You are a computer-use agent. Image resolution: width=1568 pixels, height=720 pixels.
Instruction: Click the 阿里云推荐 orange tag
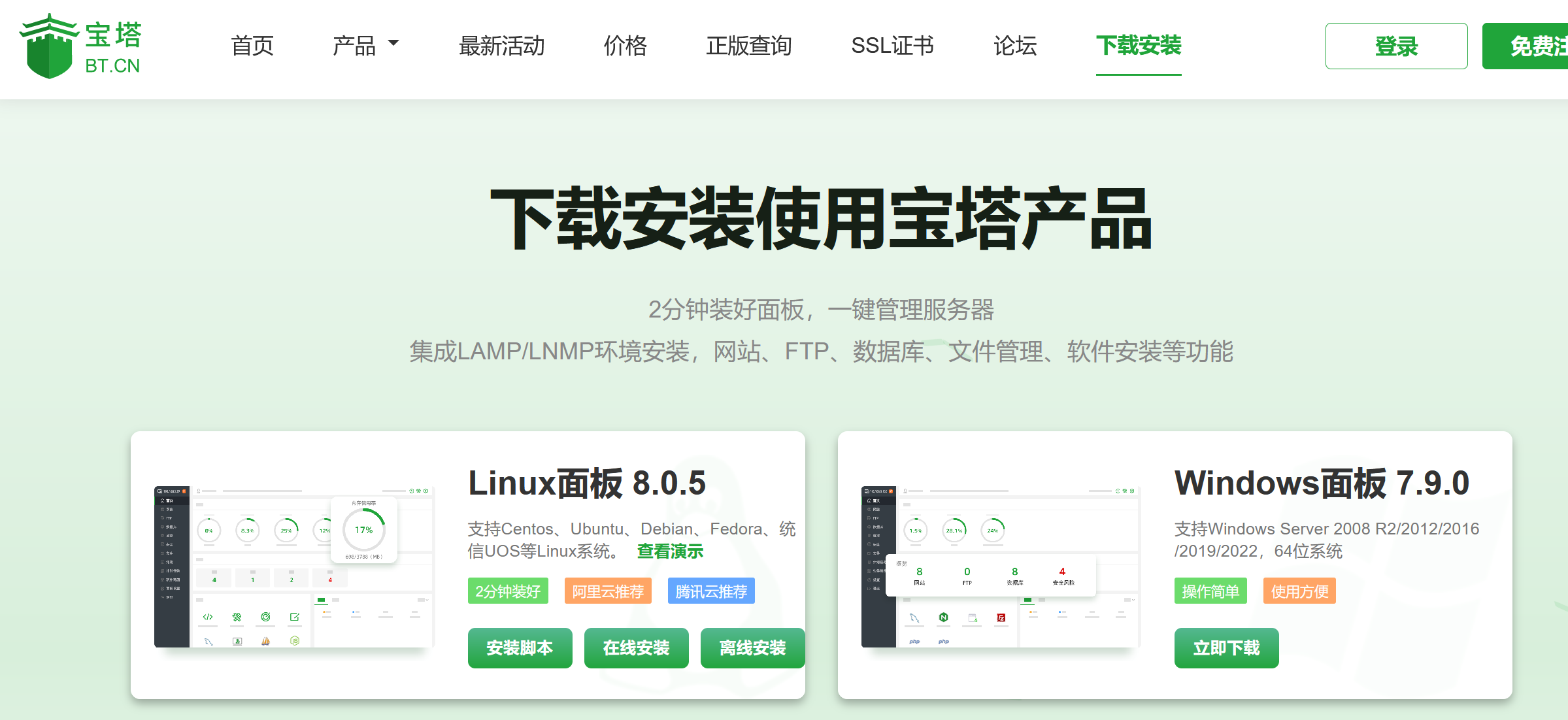pyautogui.click(x=608, y=591)
